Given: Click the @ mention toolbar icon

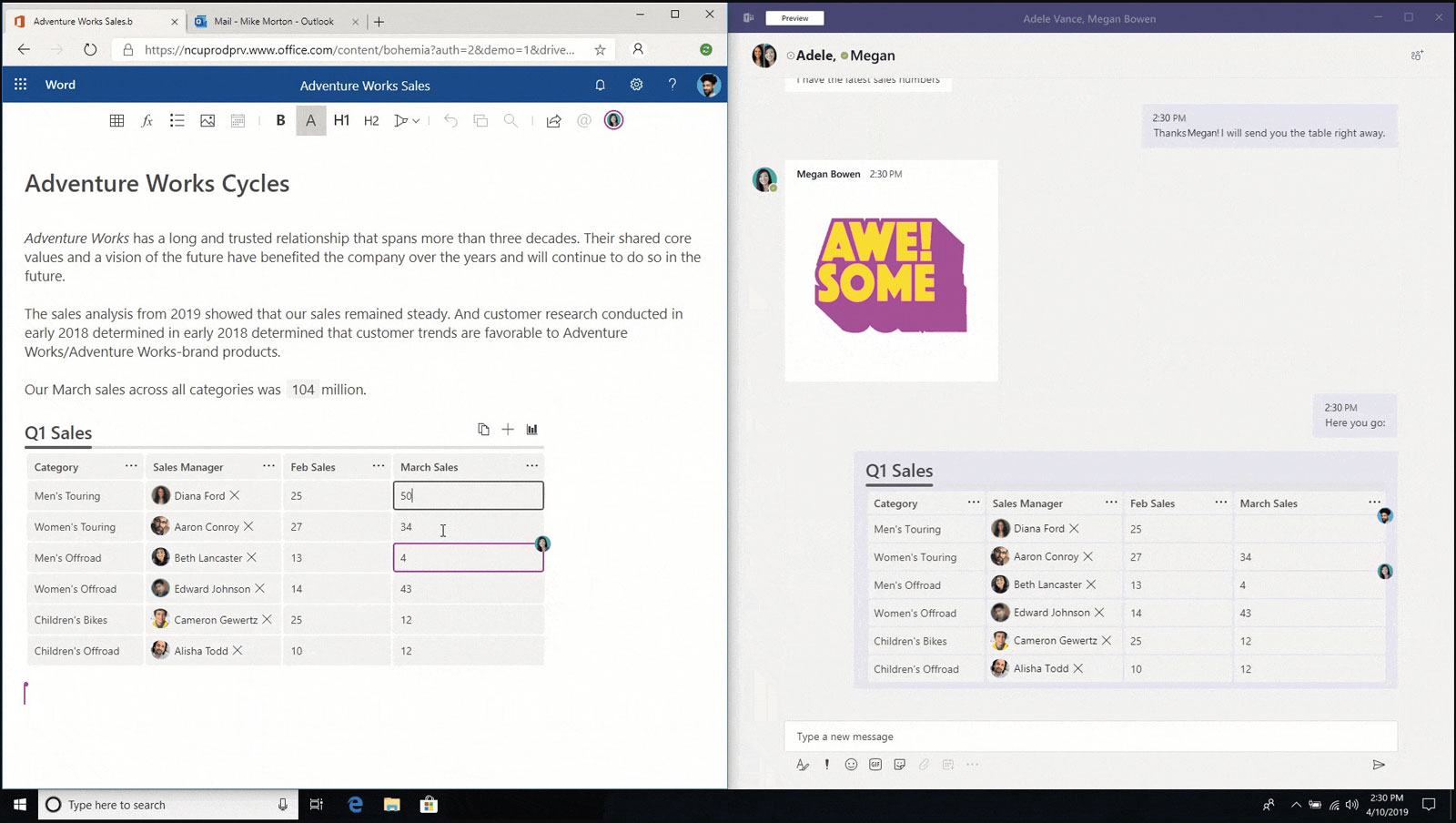Looking at the screenshot, I should coord(583,120).
